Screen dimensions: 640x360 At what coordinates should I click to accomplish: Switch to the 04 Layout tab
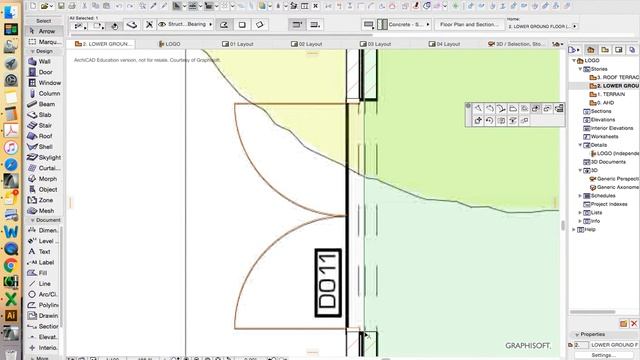coord(444,44)
